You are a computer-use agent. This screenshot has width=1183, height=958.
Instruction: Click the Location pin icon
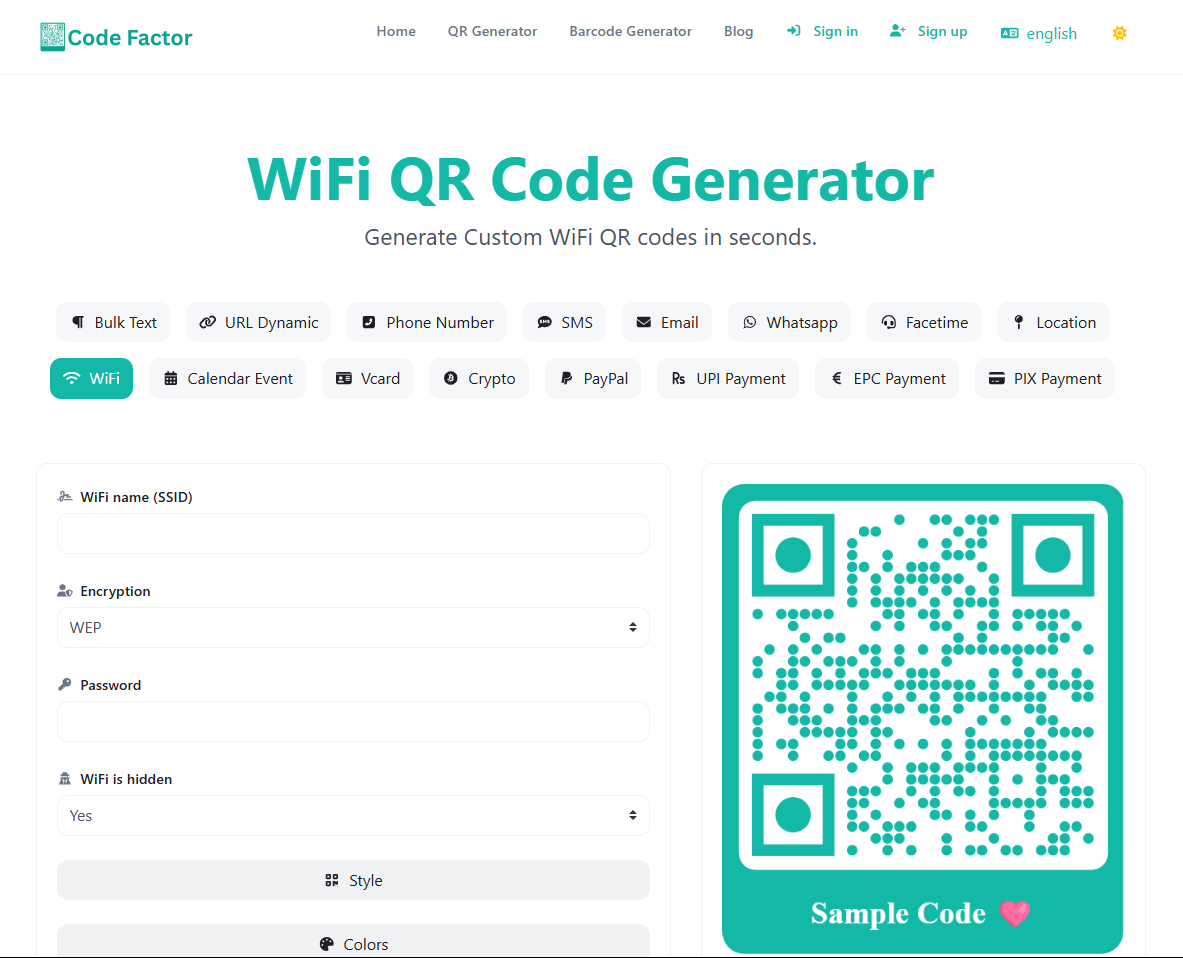coord(1019,322)
